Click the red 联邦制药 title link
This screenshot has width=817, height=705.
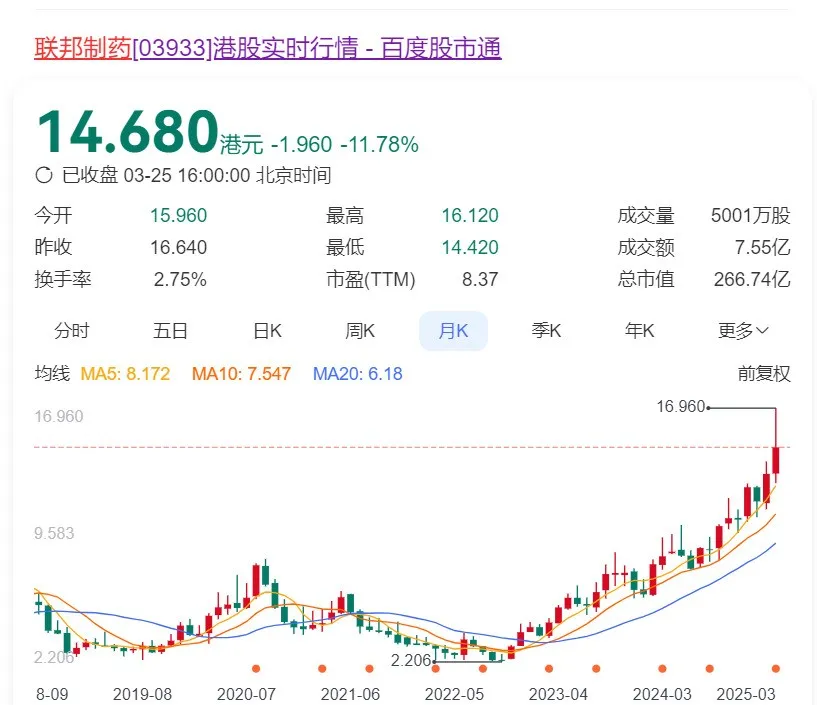(83, 48)
